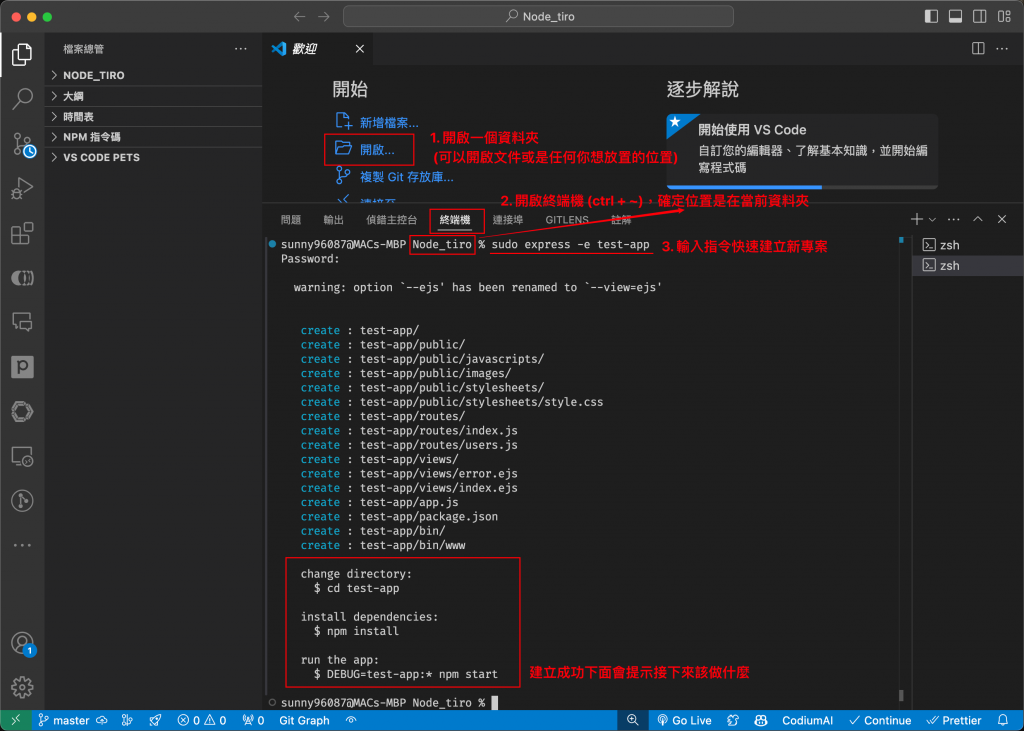Select the 終端機 terminal tab
The image size is (1024, 731).
click(x=455, y=220)
